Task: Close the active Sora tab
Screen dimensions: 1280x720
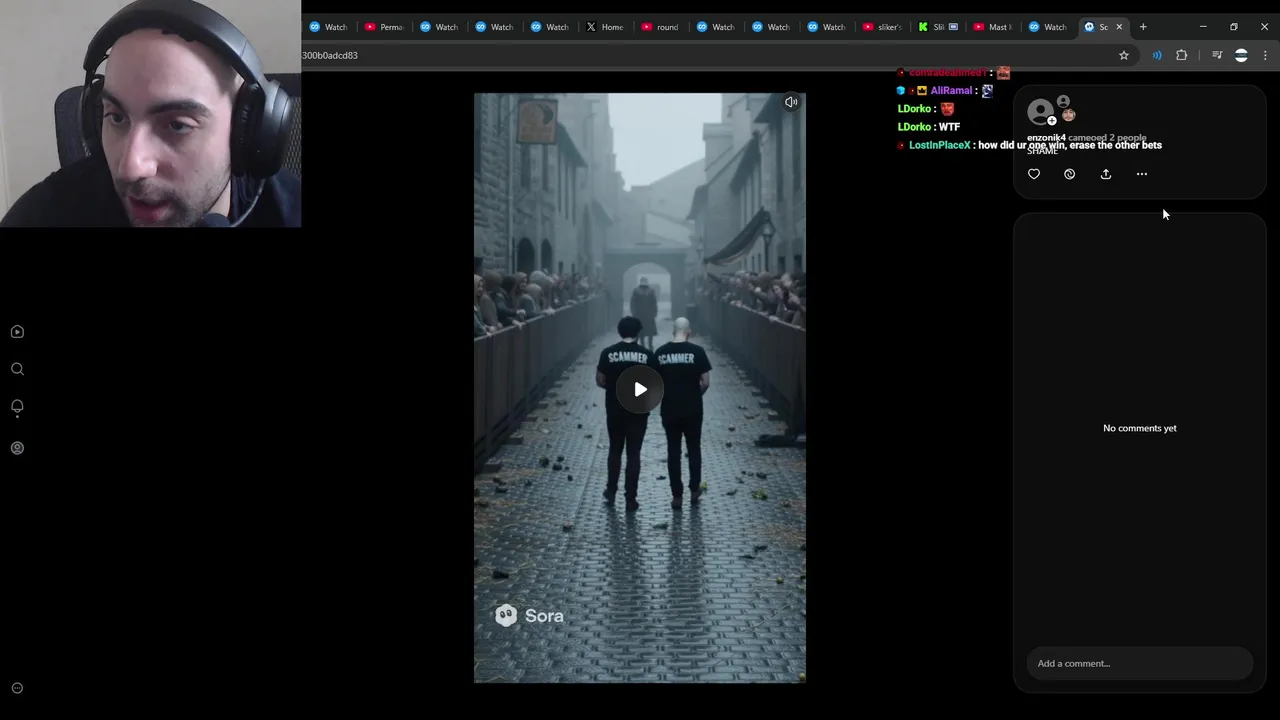Action: [x=1119, y=27]
